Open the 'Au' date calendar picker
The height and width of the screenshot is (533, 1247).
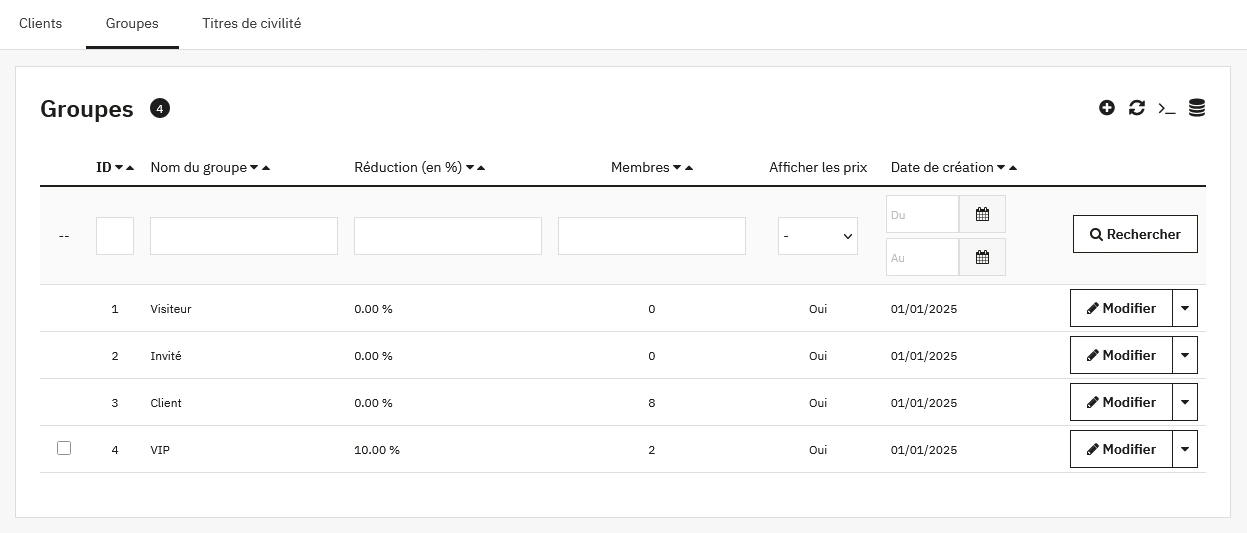click(x=982, y=257)
